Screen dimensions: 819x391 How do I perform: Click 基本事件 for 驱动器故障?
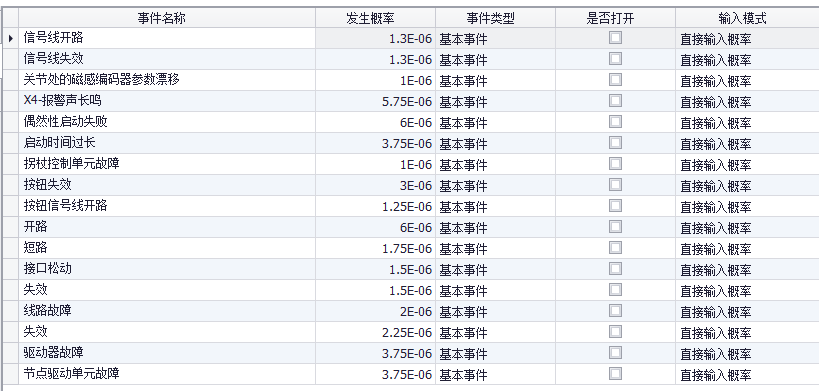click(495, 353)
